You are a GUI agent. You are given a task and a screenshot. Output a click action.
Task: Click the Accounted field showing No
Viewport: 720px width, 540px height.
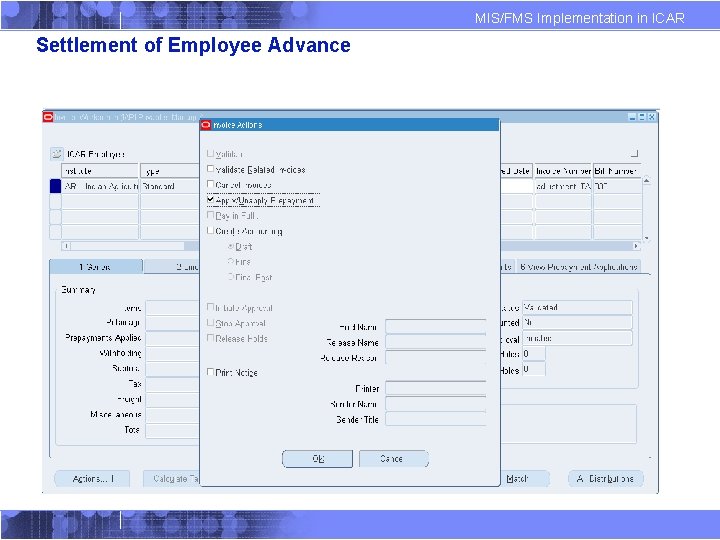pyautogui.click(x=577, y=322)
